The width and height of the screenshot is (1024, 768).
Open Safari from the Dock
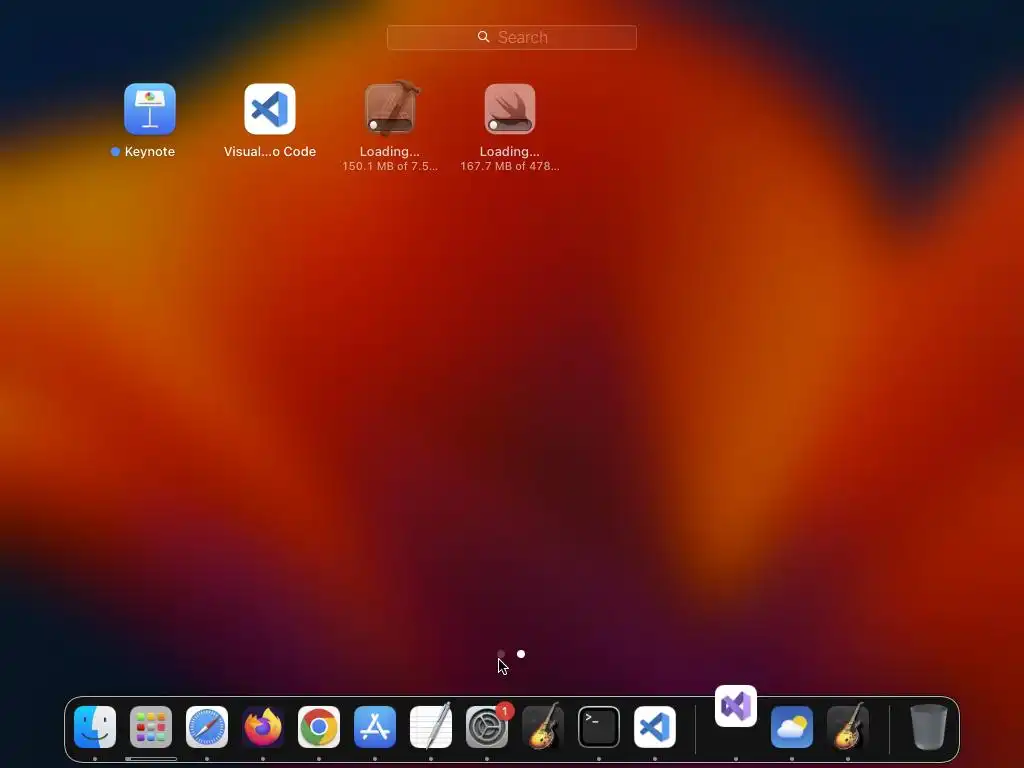(207, 727)
